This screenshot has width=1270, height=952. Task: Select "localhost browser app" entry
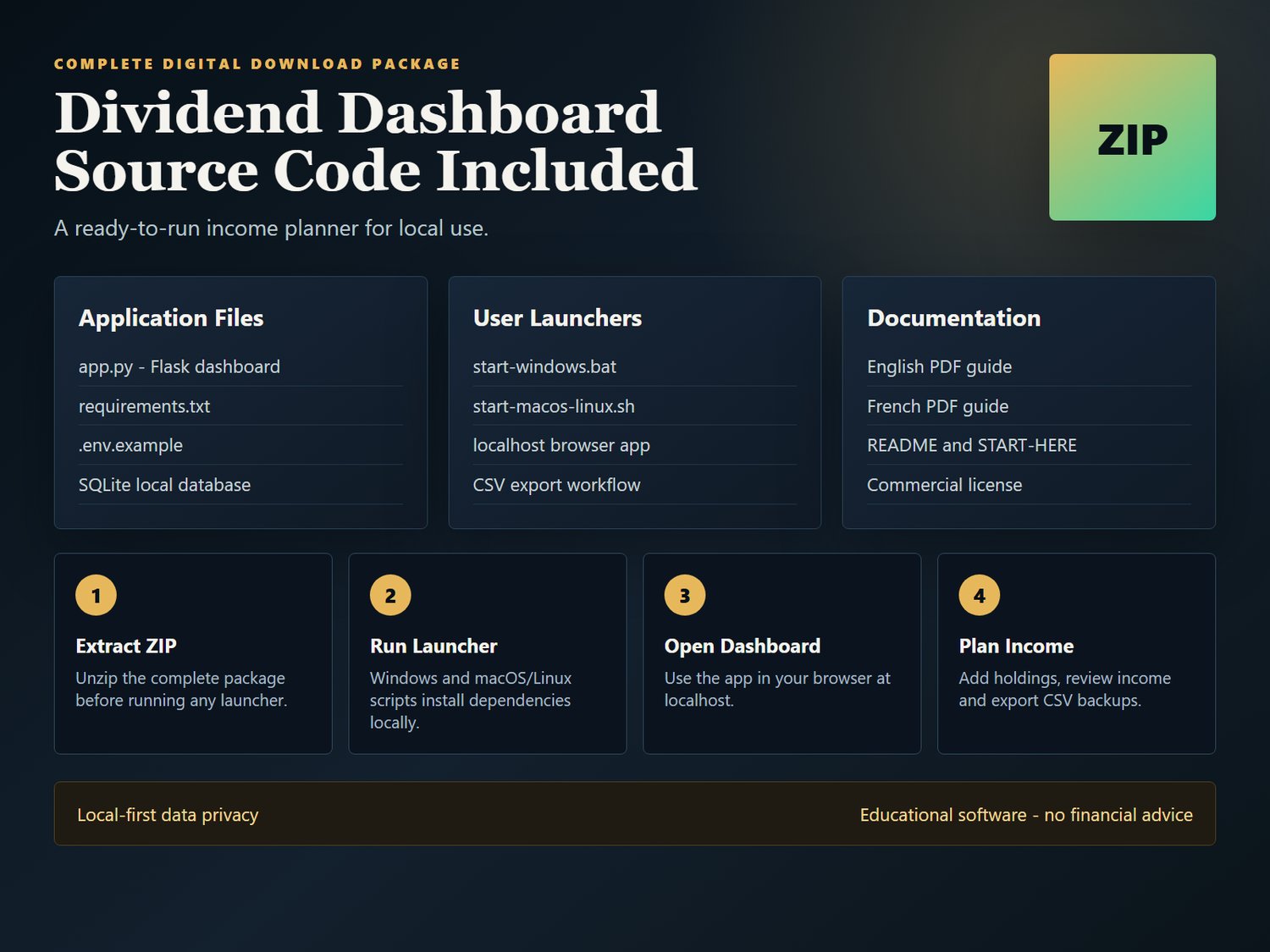(x=635, y=445)
